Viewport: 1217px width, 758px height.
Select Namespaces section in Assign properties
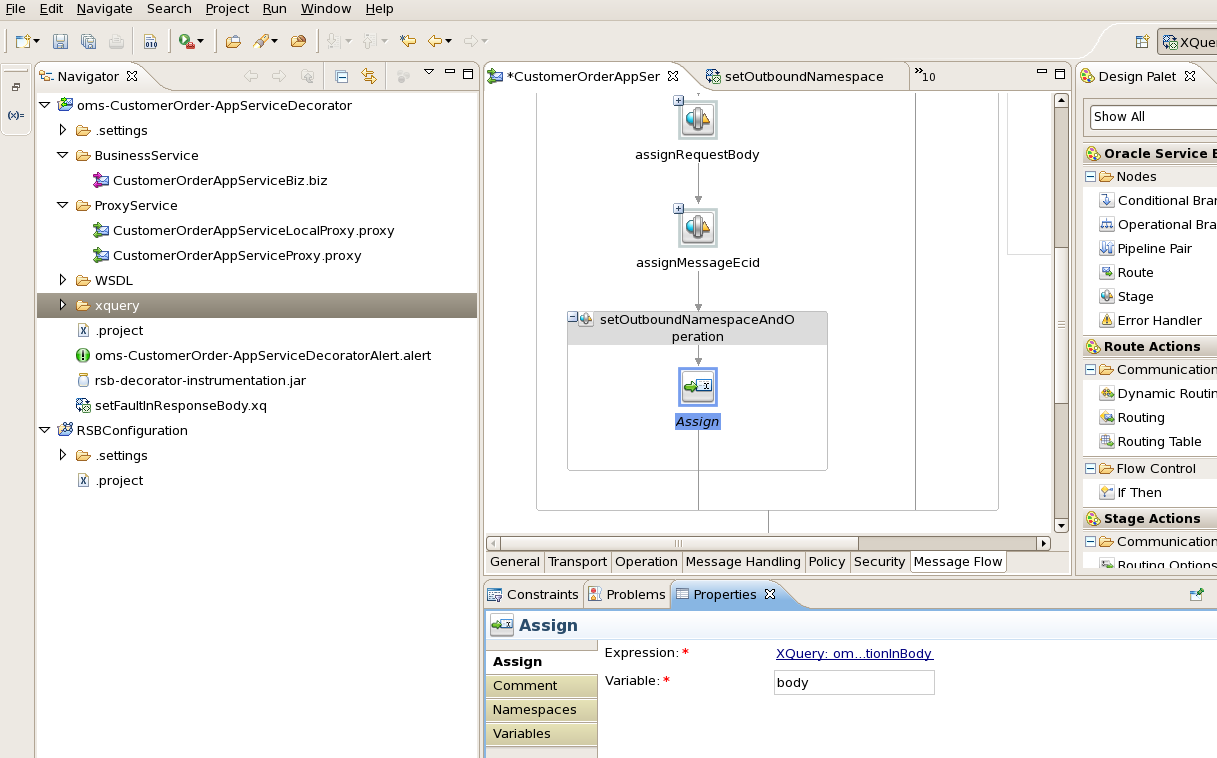coord(541,709)
